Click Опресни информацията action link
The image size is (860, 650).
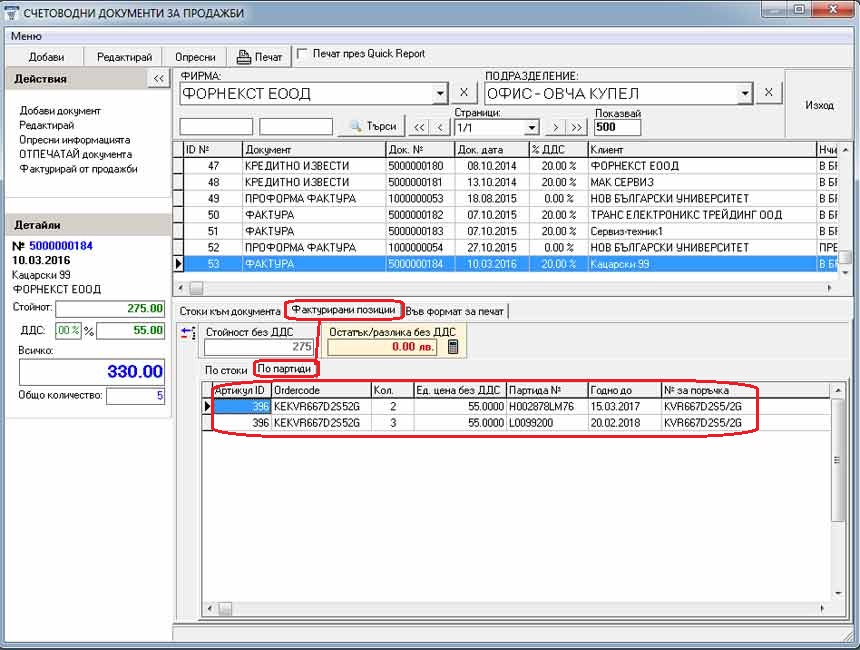point(75,140)
